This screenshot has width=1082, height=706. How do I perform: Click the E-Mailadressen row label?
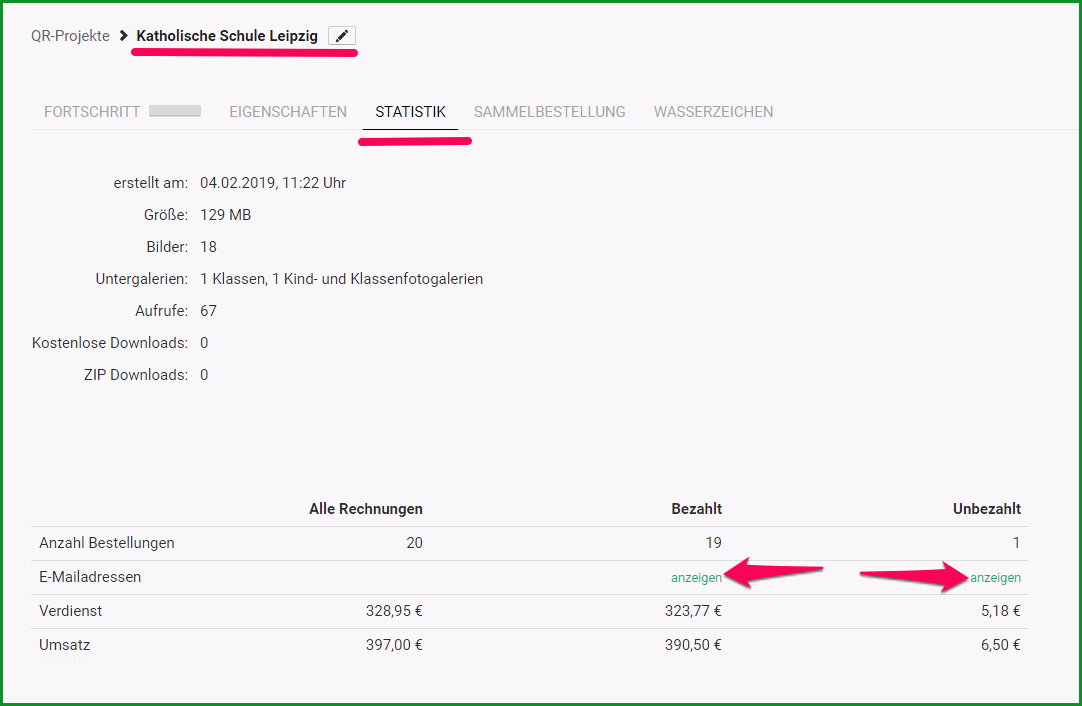click(x=90, y=577)
